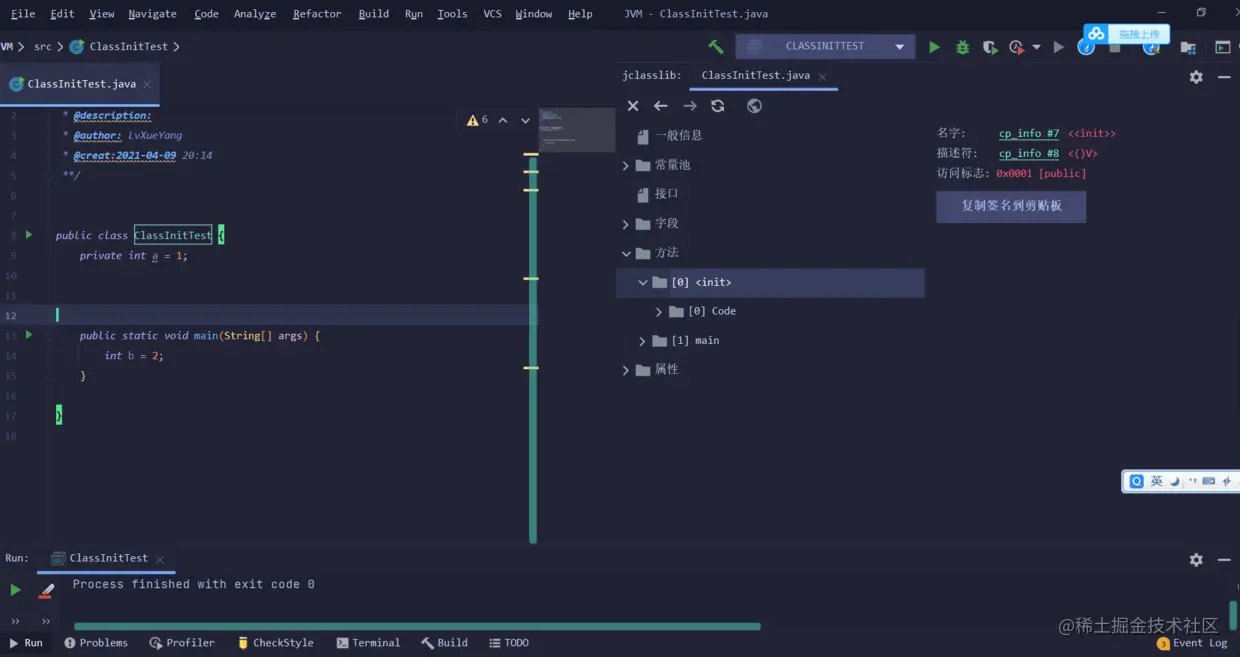Viewport: 1240px width, 657px height.
Task: Expand the 属性 tree node
Action: (626, 370)
